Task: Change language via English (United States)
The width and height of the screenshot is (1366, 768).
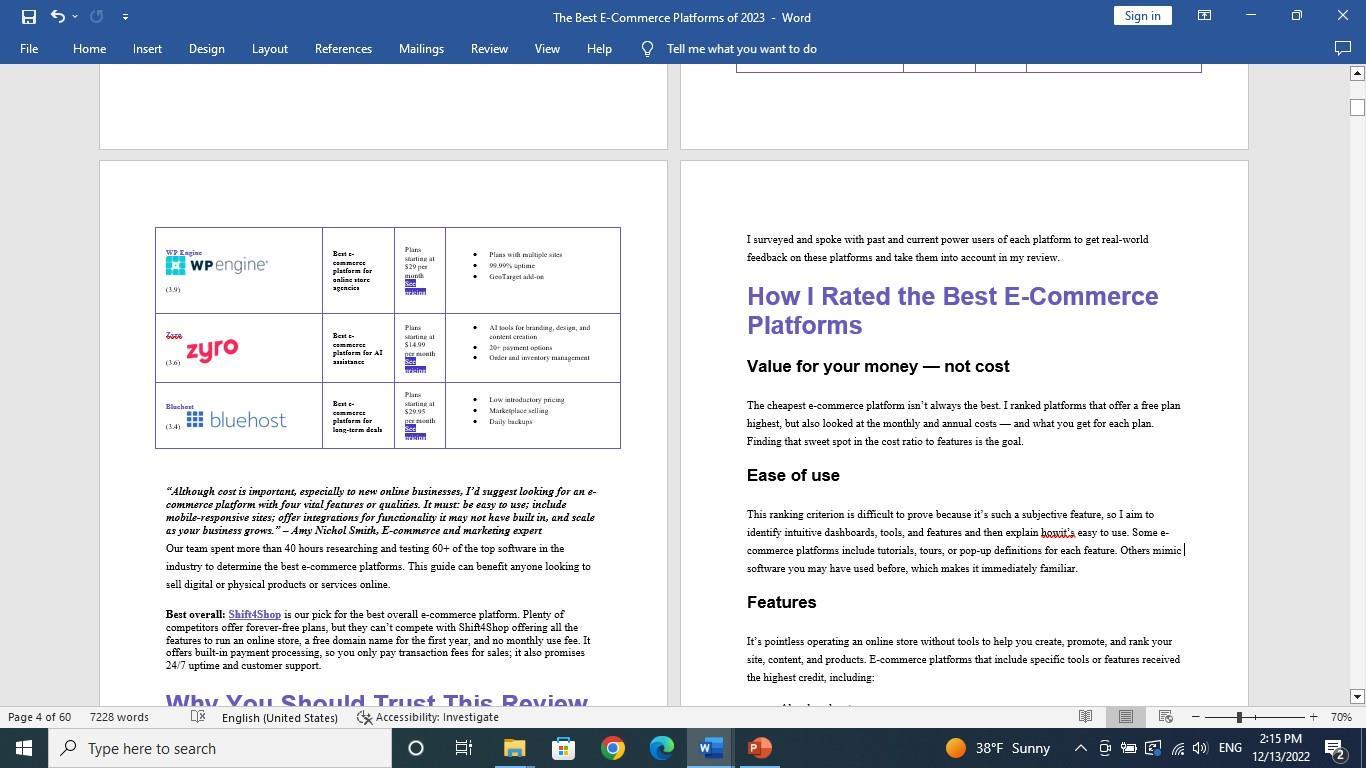Action: point(279,717)
